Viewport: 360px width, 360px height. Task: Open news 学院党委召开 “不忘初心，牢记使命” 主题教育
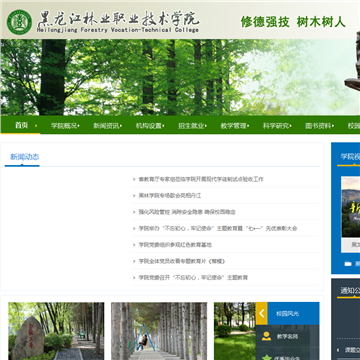pyautogui.click(x=193, y=278)
